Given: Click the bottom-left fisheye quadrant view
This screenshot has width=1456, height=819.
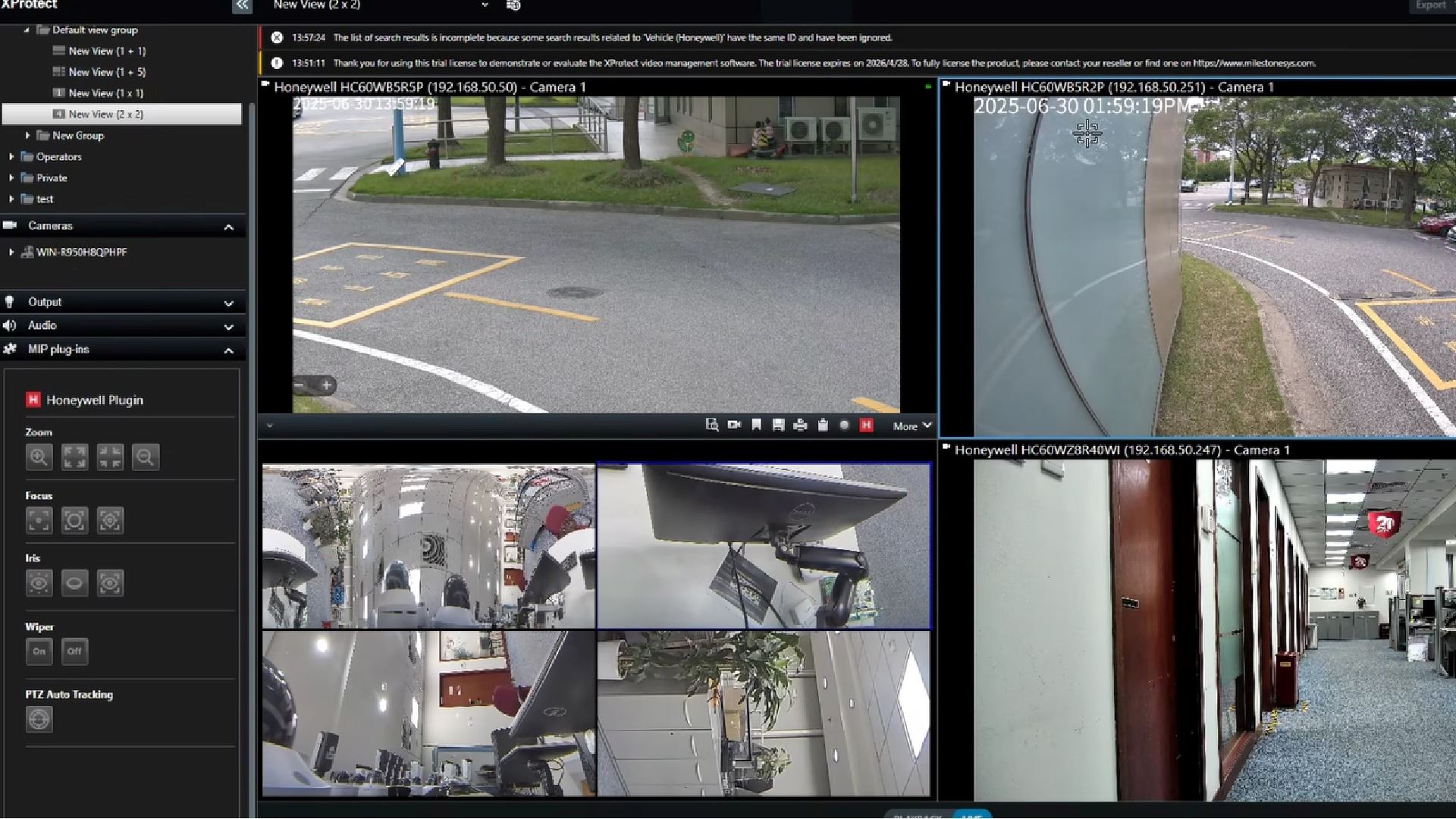Looking at the screenshot, I should [x=428, y=714].
